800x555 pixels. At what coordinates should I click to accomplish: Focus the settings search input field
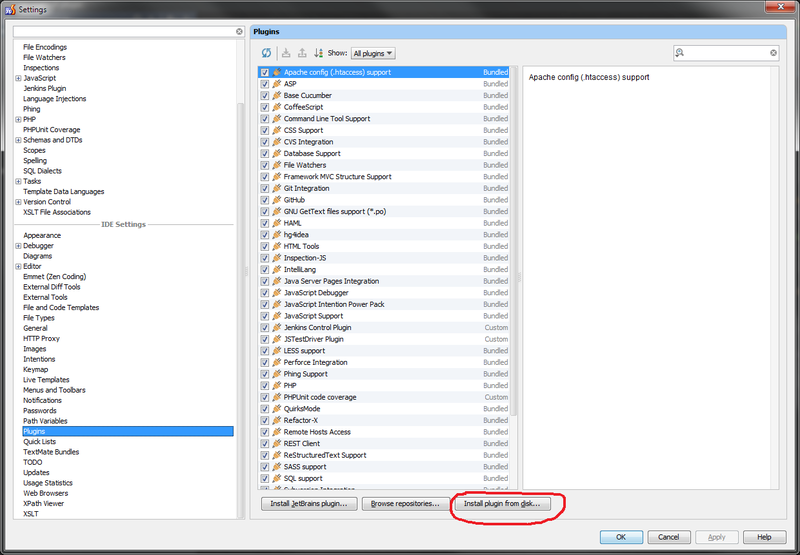coord(129,32)
